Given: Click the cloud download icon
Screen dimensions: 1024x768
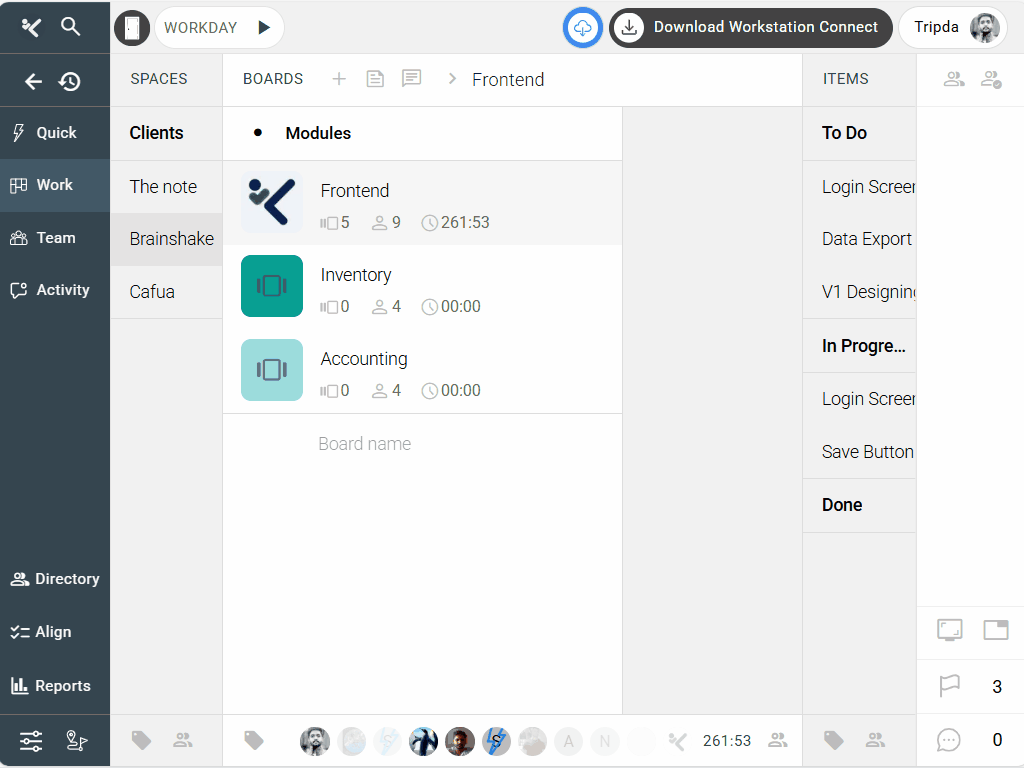Looking at the screenshot, I should [x=583, y=28].
